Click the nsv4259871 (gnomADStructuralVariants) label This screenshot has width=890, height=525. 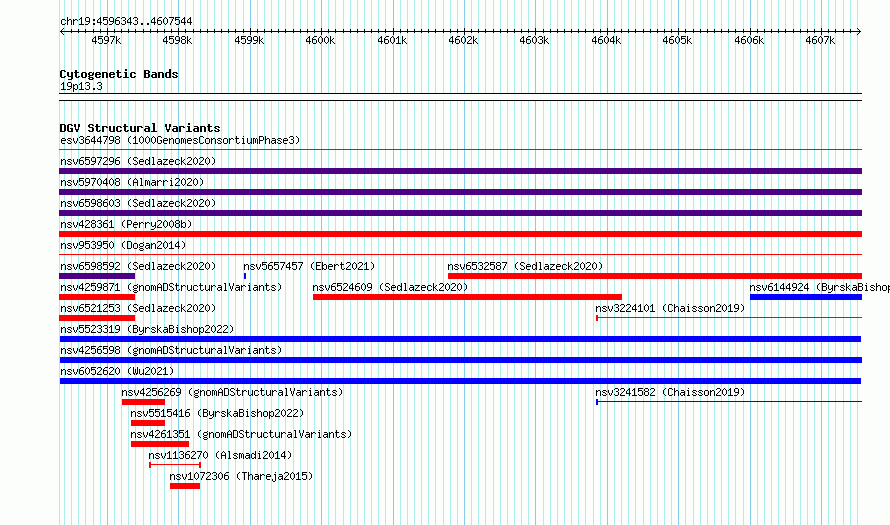click(x=171, y=287)
